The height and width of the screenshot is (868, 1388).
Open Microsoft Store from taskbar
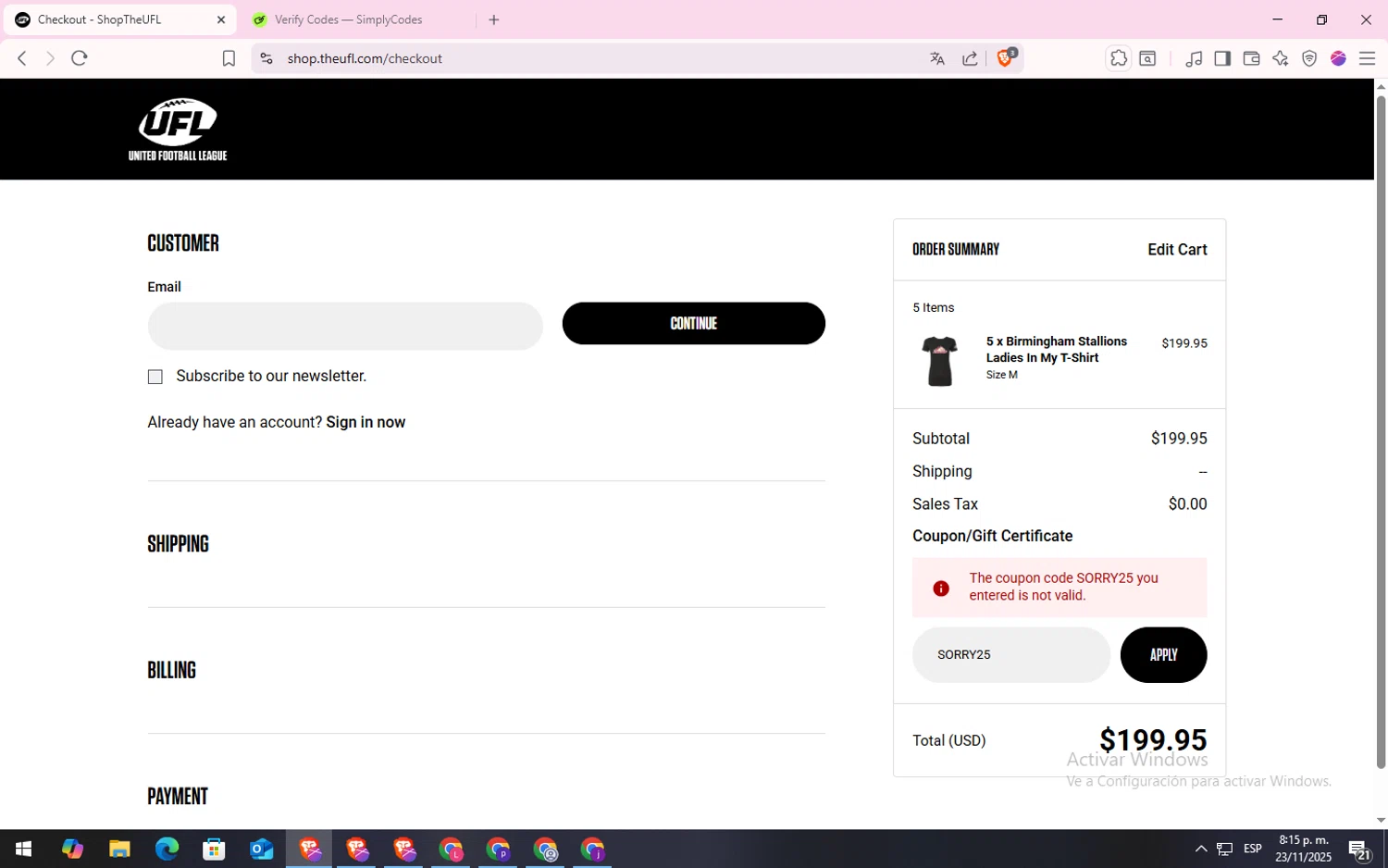tap(214, 849)
